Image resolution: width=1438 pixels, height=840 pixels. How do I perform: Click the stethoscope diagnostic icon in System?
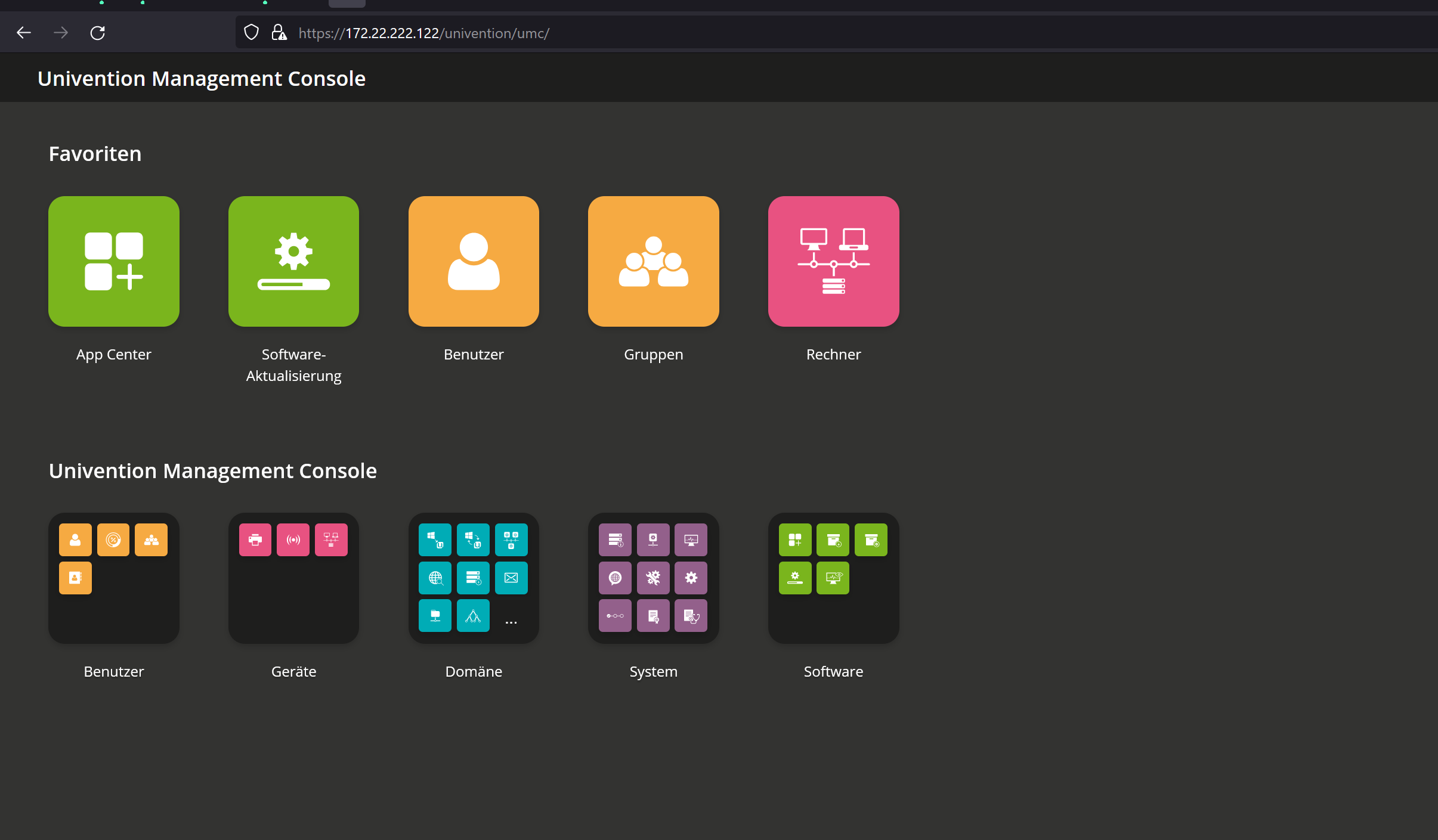pyautogui.click(x=691, y=616)
